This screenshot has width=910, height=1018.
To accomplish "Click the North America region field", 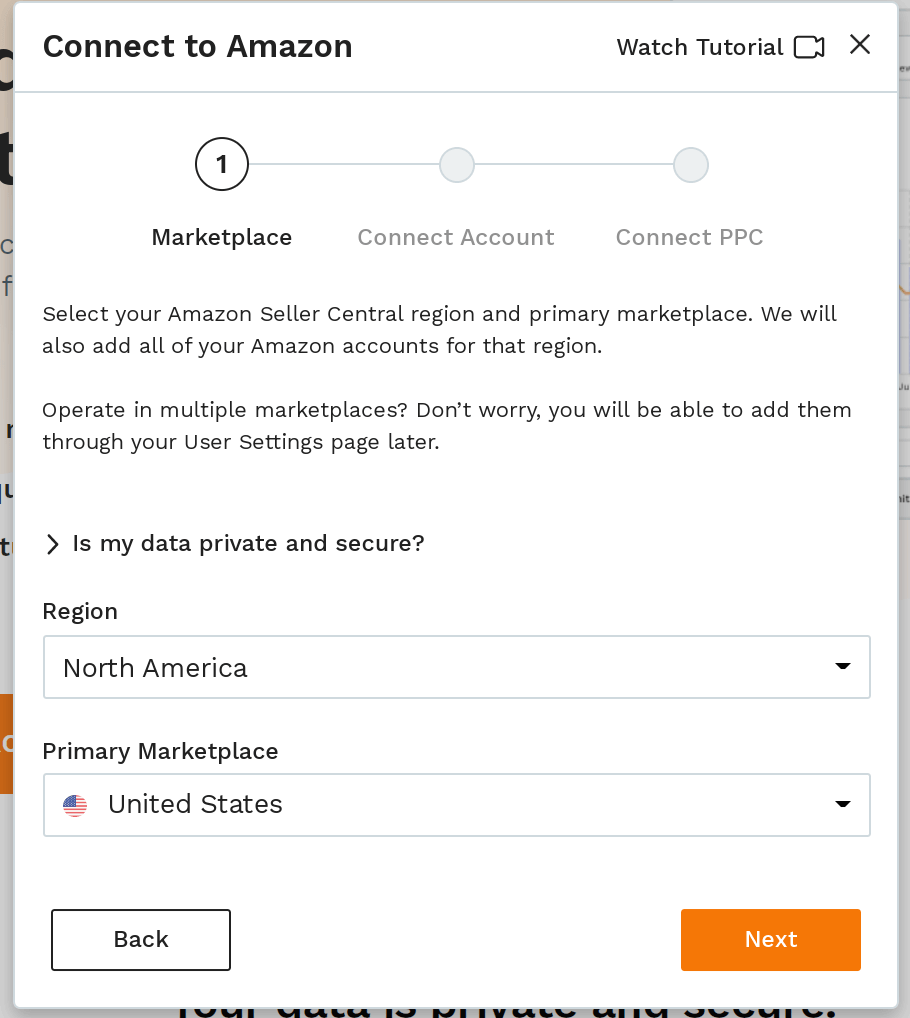I will coord(457,667).
